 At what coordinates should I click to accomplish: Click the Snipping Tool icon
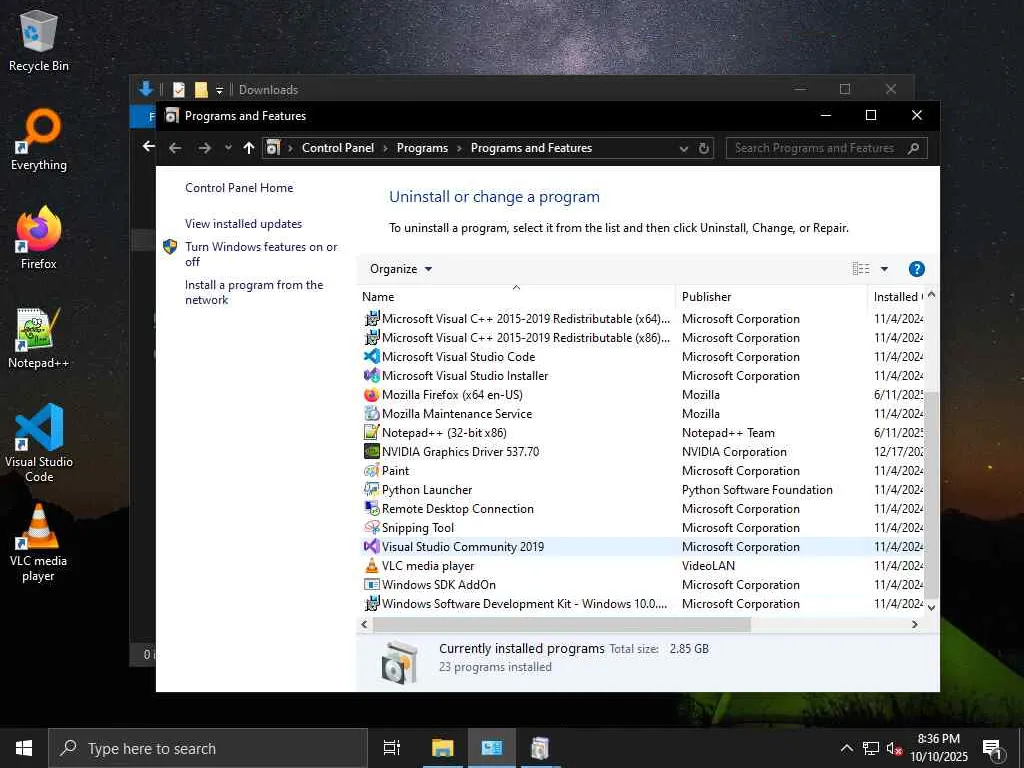372,527
